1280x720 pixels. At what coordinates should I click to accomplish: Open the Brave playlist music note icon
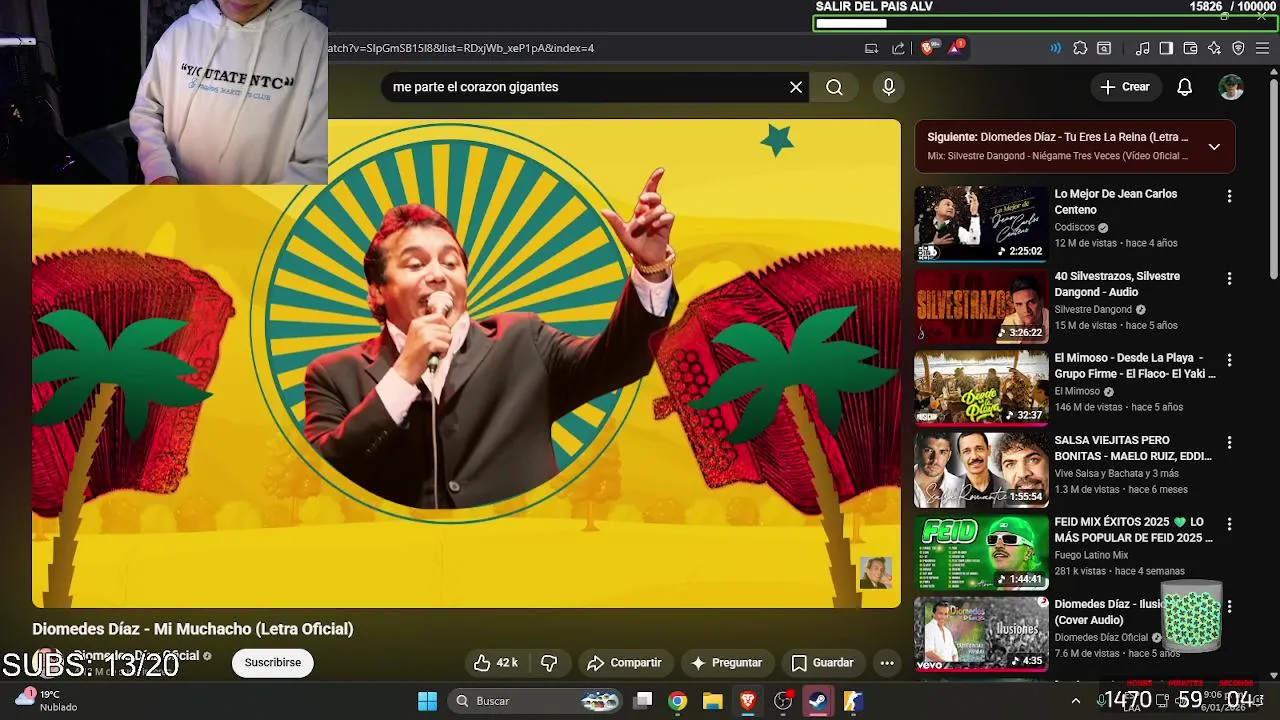point(1143,48)
